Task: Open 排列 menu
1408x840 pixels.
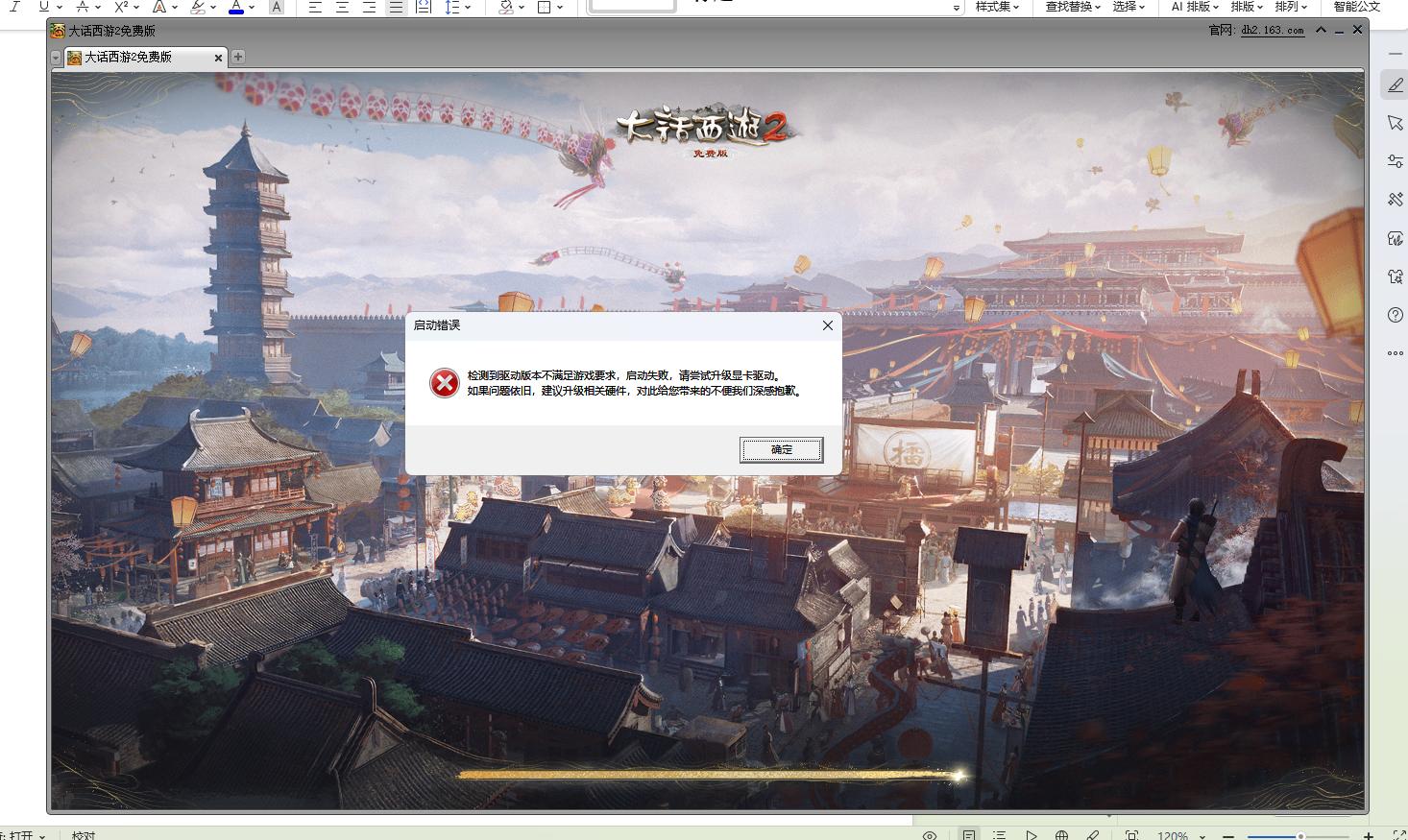Action: point(1291,7)
